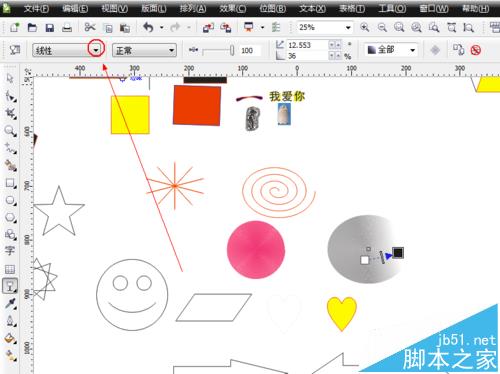Click the 我爱你 text object

287,96
